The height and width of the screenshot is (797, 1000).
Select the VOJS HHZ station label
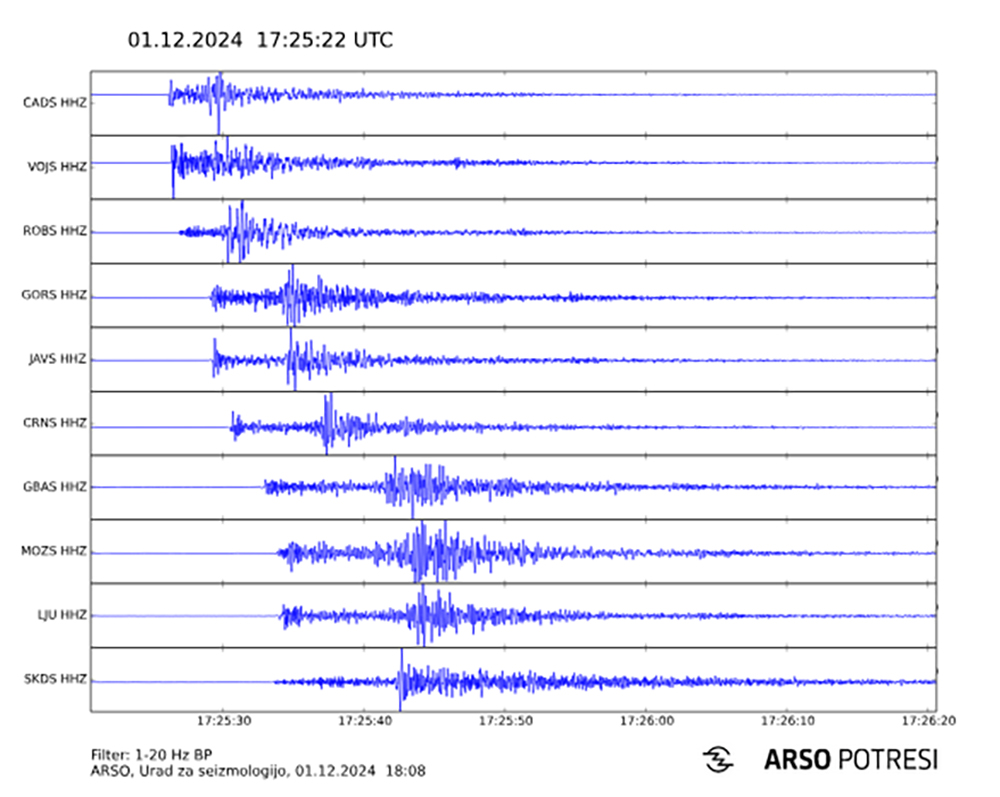56,166
